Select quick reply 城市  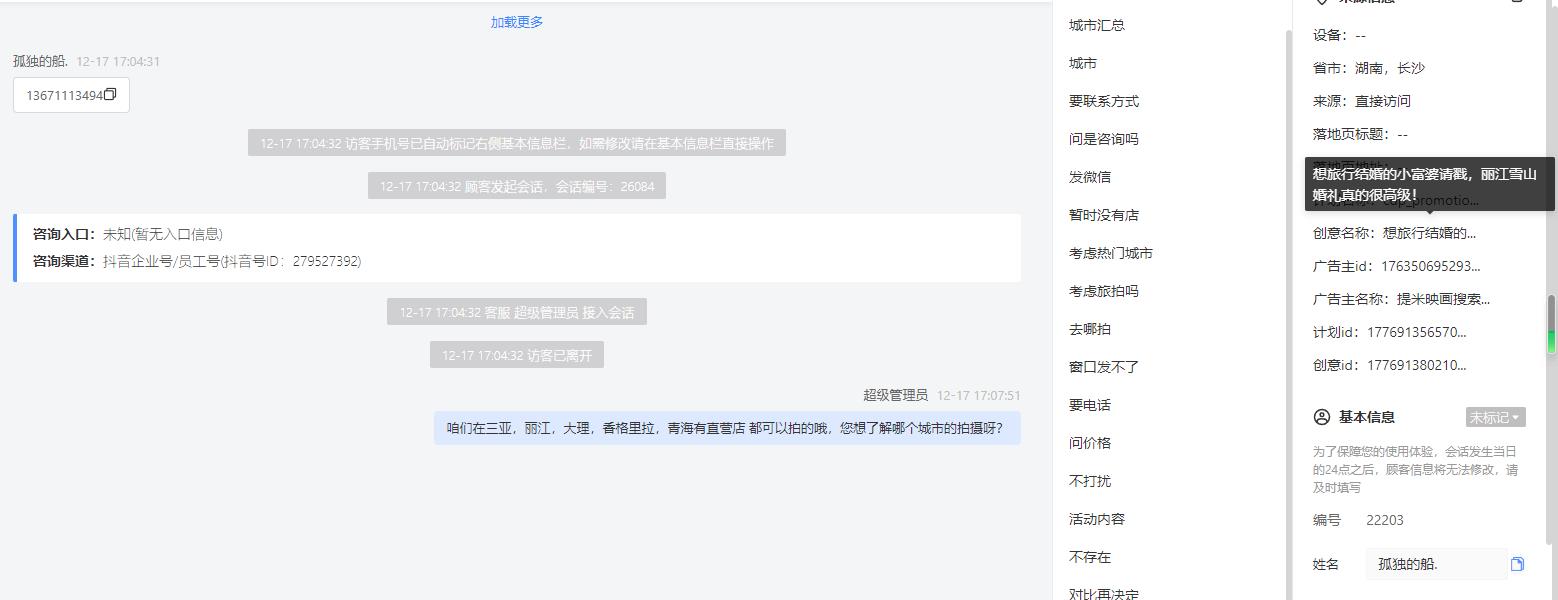[1083, 63]
